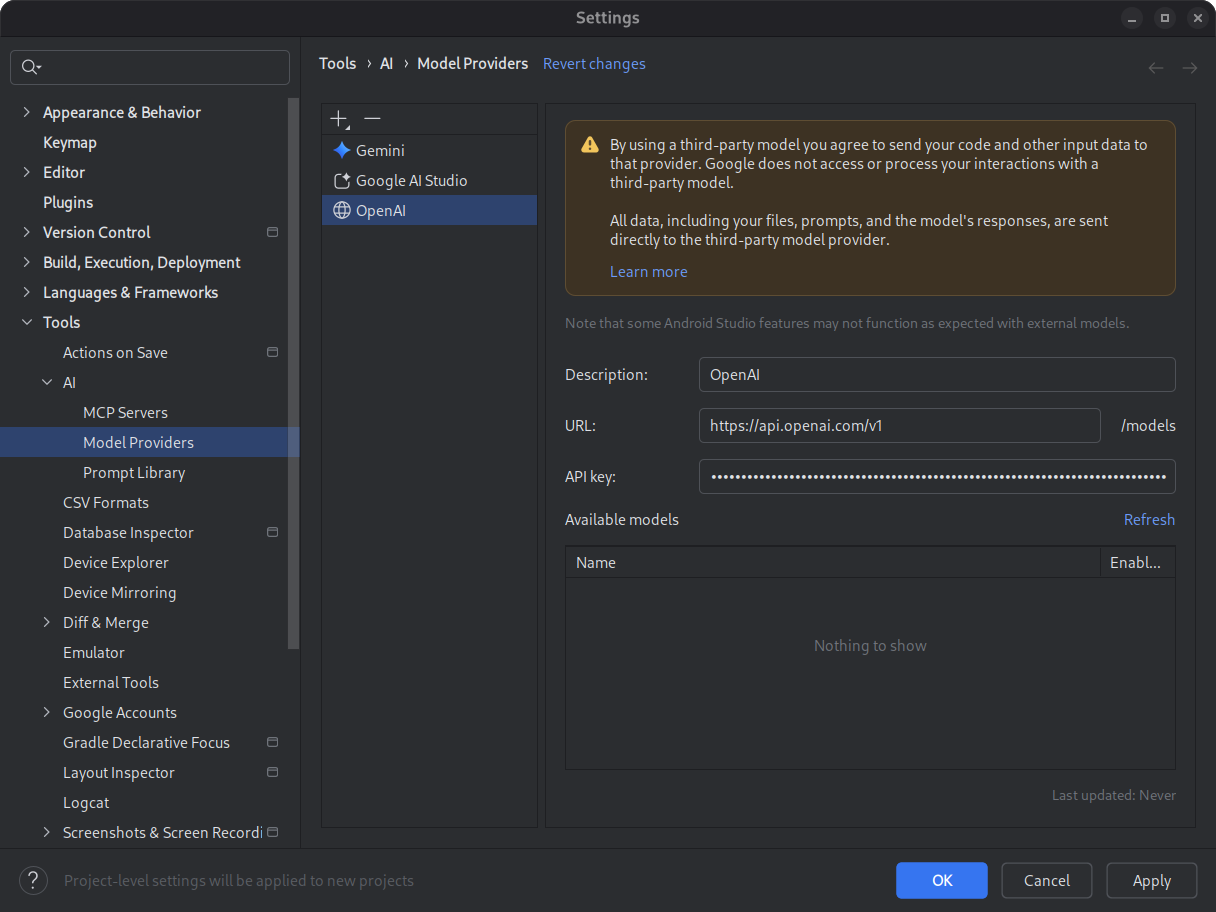Open the Tools breadcrumb

337,63
